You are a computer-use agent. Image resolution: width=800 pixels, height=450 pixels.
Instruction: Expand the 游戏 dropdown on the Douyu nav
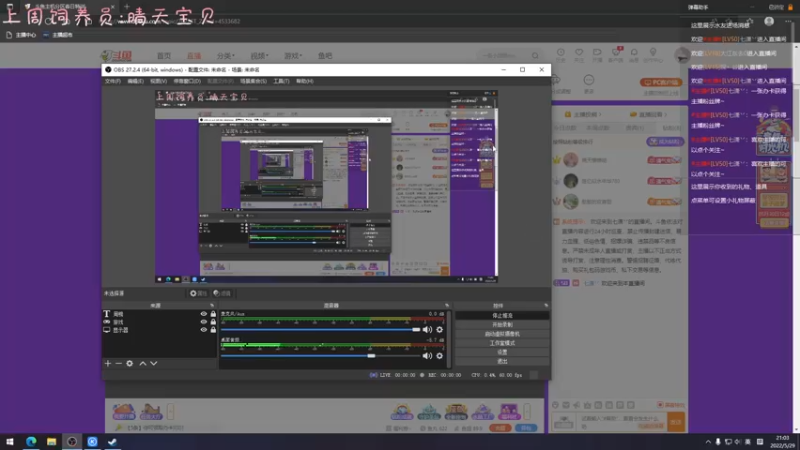pyautogui.click(x=293, y=56)
